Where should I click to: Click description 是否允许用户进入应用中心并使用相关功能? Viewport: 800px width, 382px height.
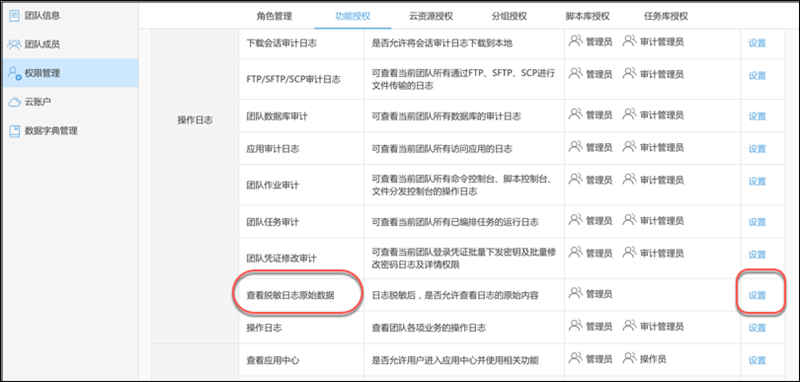(455, 361)
